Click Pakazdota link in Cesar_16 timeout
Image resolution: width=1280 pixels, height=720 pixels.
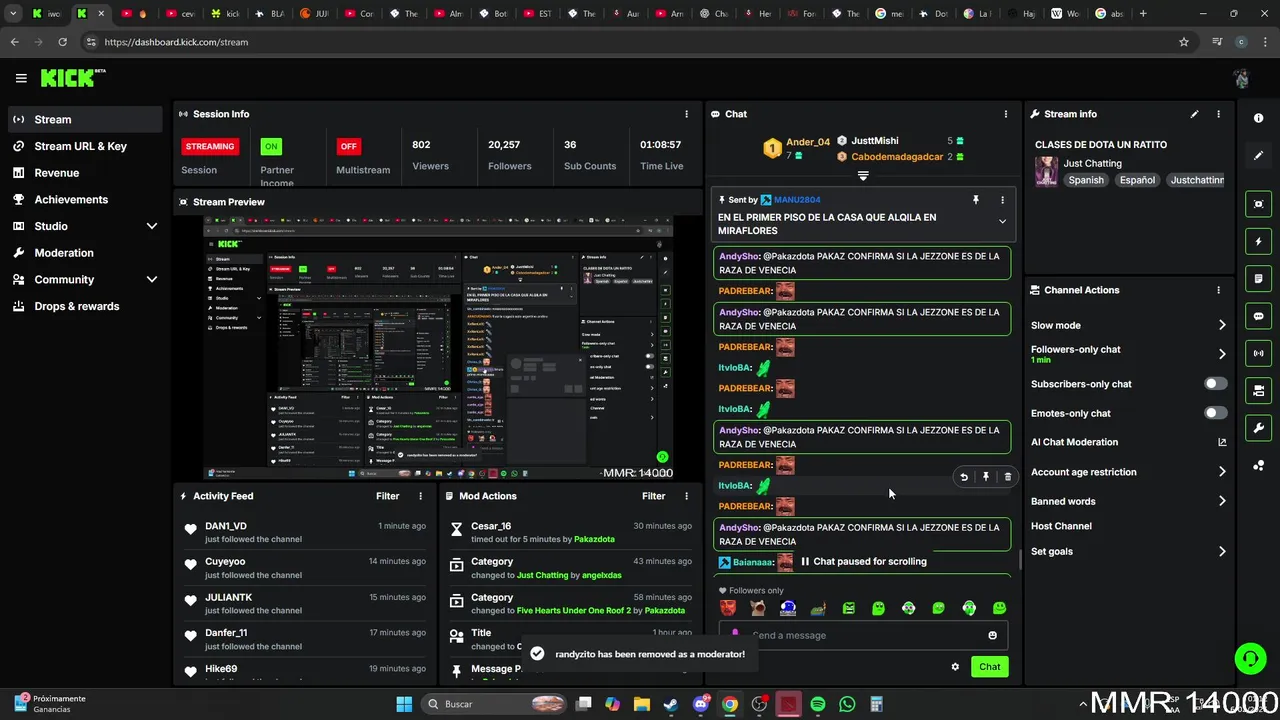click(x=595, y=539)
